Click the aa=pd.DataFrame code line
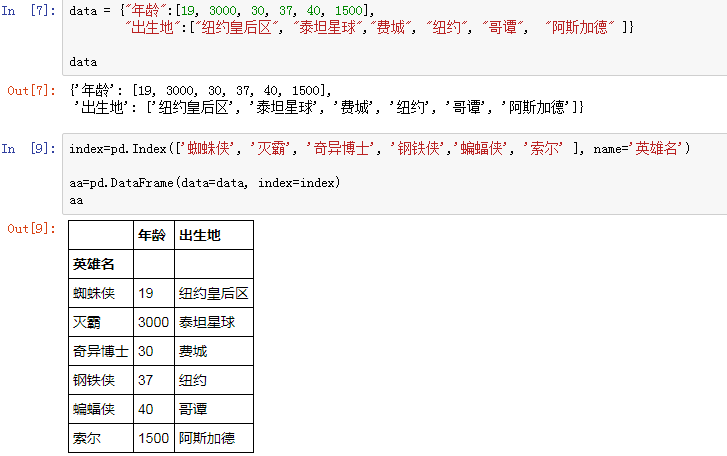The height and width of the screenshot is (456, 727). (x=204, y=183)
